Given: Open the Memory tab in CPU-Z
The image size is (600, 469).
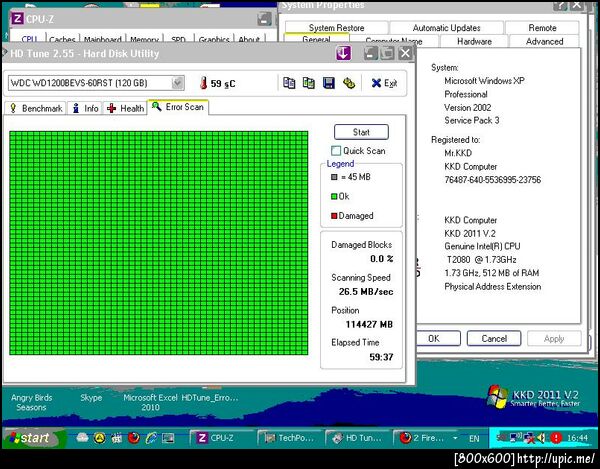Looking at the screenshot, I should tap(144, 39).
